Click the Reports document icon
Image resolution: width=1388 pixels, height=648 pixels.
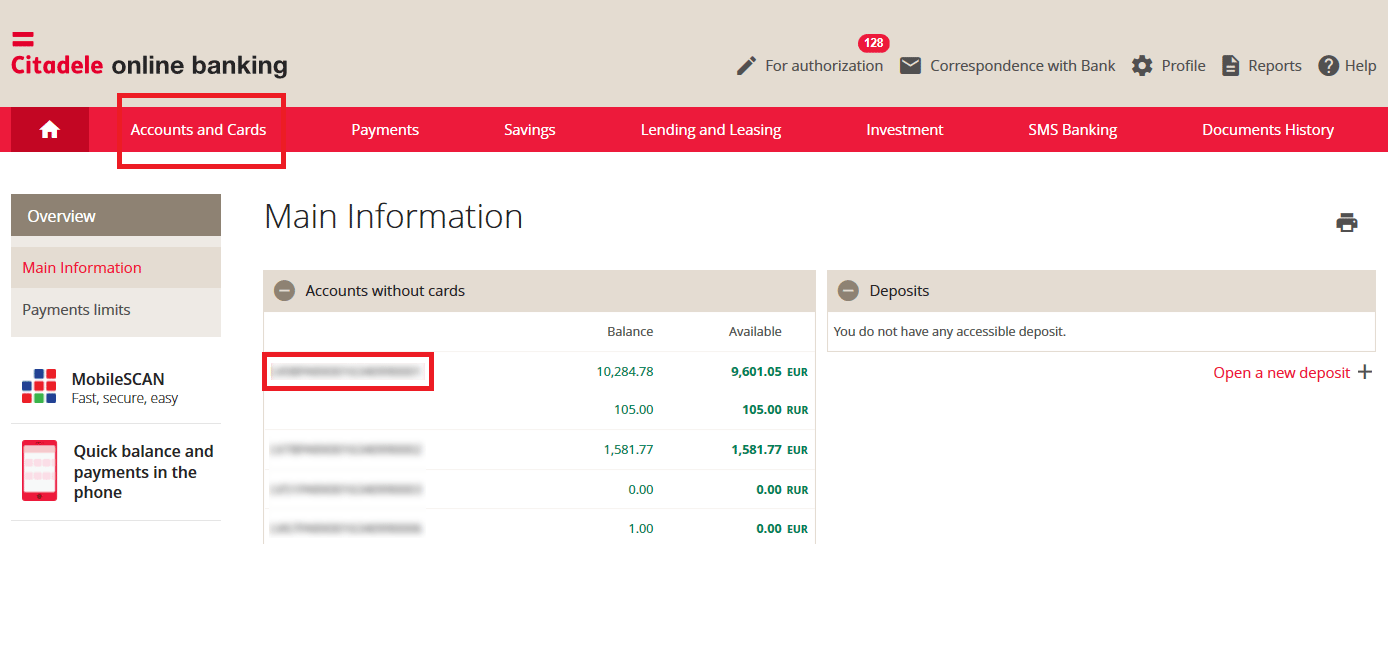1230,66
